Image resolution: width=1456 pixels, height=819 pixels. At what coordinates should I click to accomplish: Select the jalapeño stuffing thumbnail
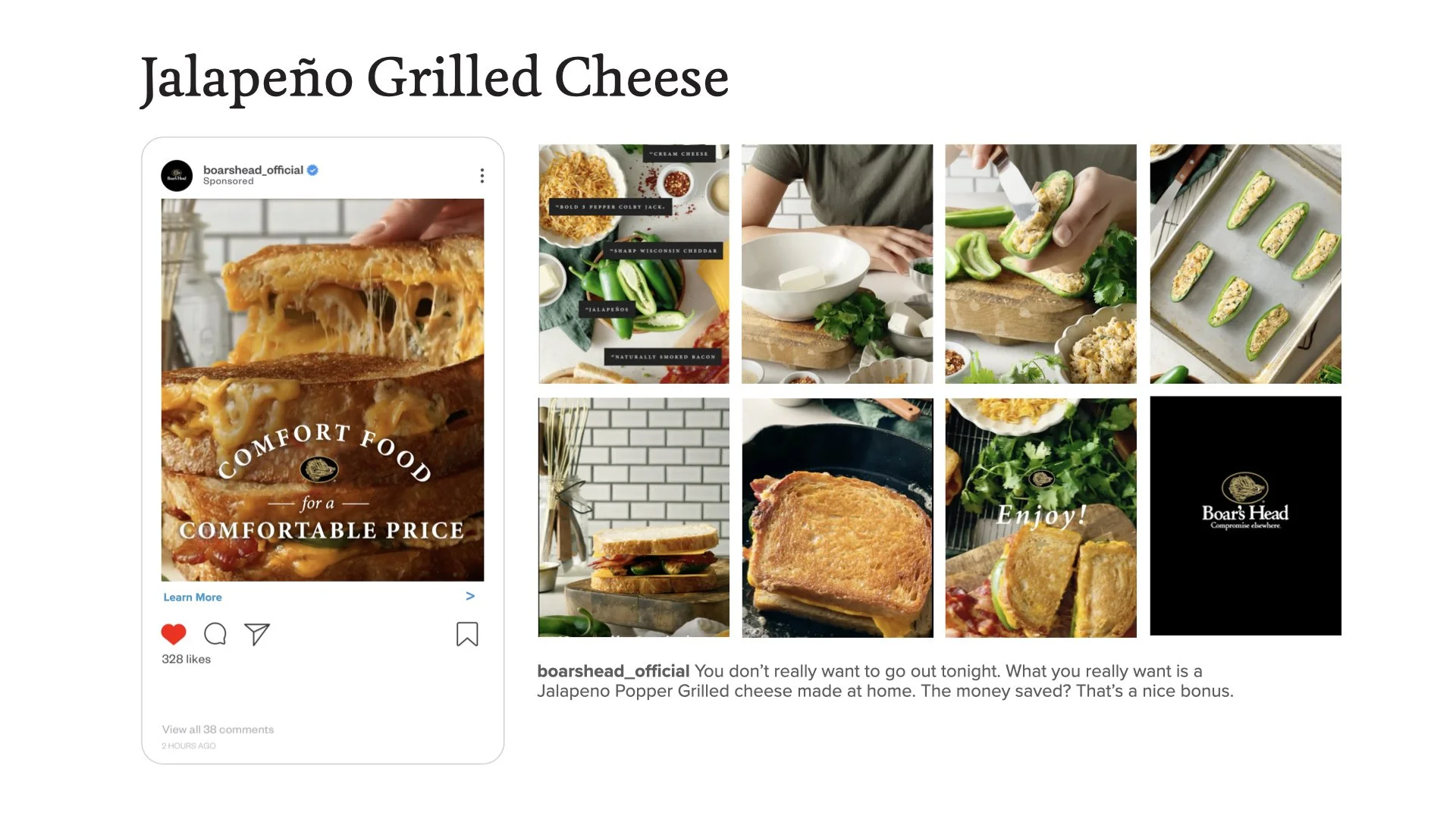pos(1040,264)
